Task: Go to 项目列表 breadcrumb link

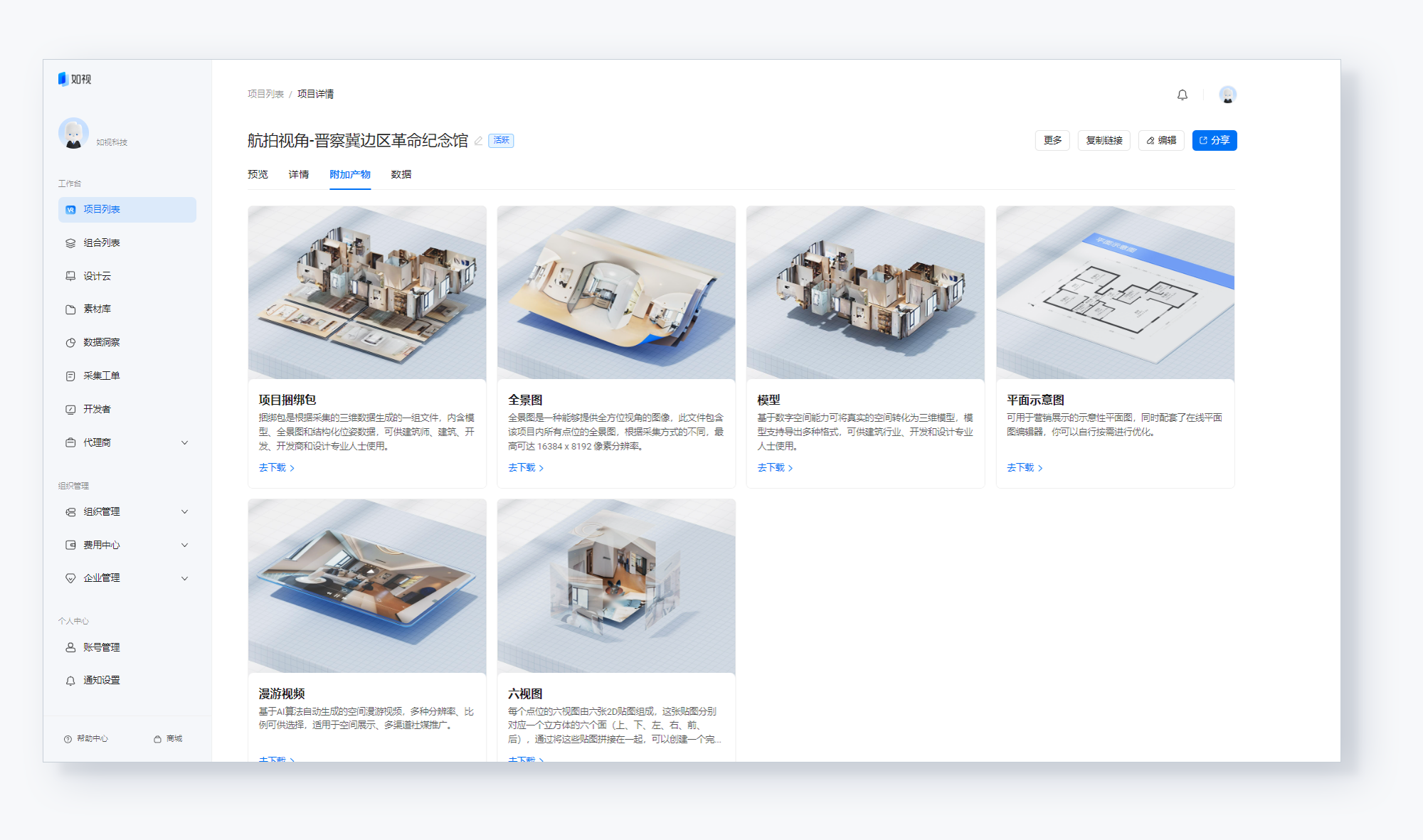Action: [265, 95]
